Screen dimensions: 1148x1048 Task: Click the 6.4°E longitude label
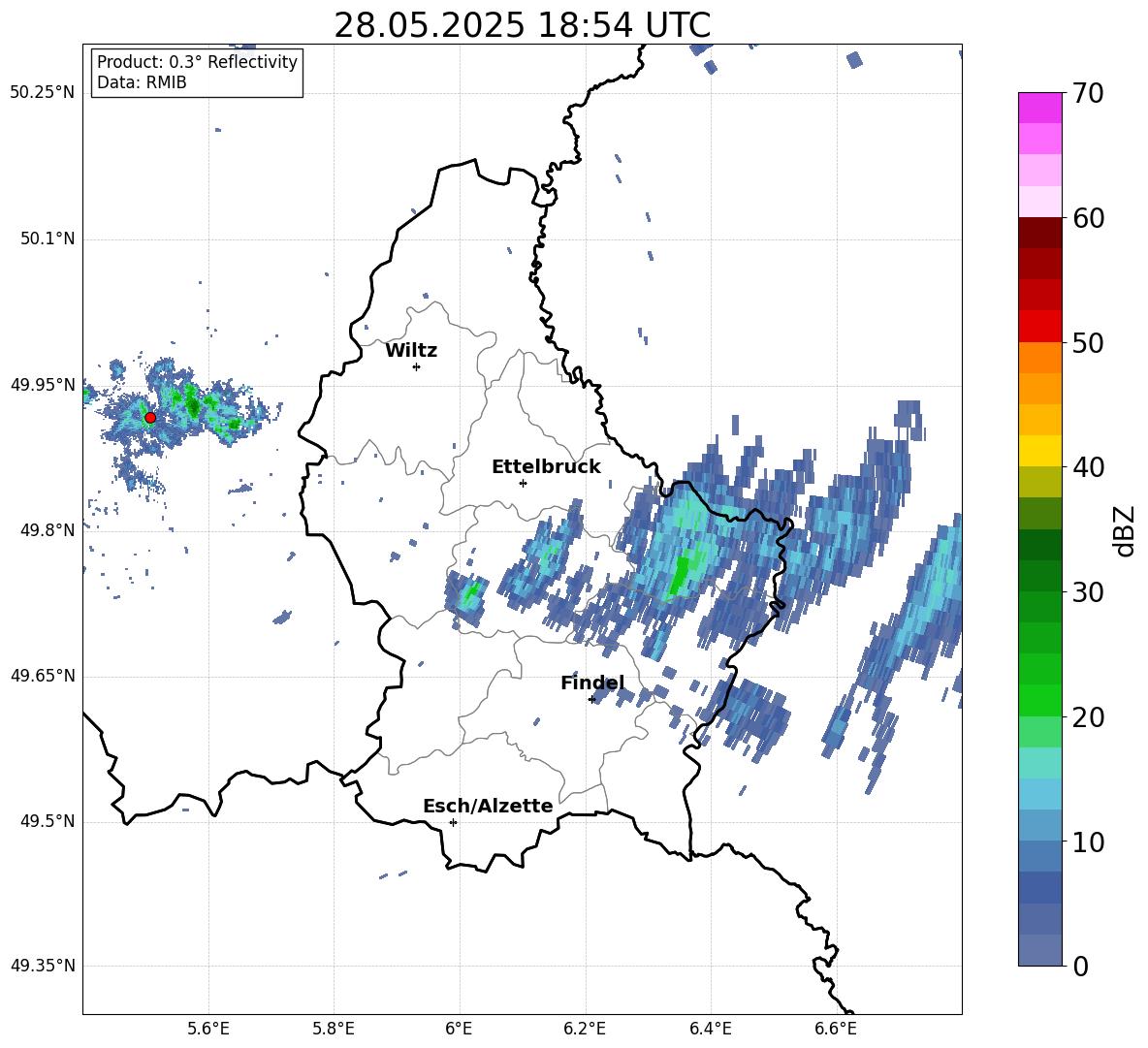click(x=710, y=1029)
